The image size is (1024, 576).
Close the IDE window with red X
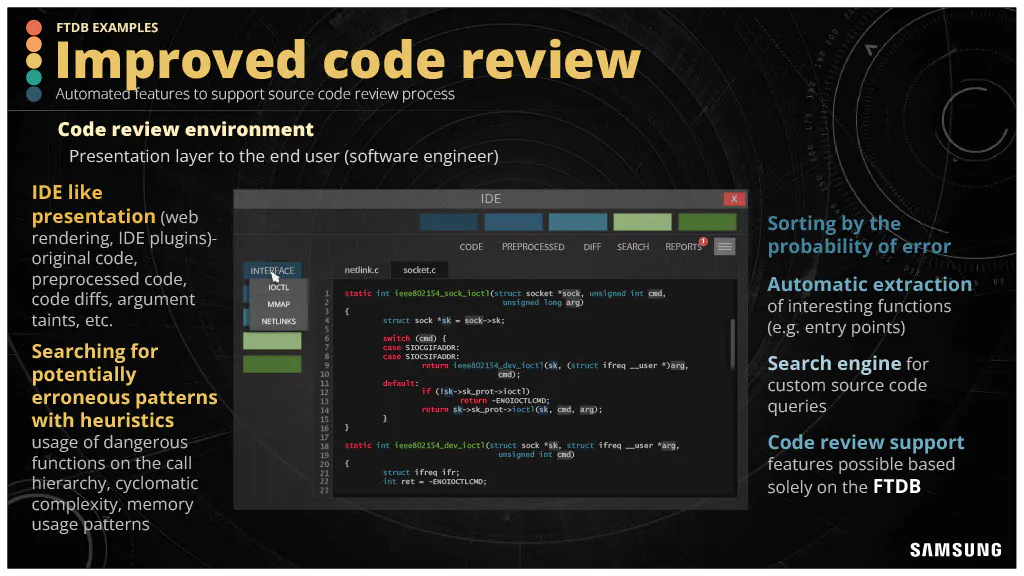click(734, 199)
